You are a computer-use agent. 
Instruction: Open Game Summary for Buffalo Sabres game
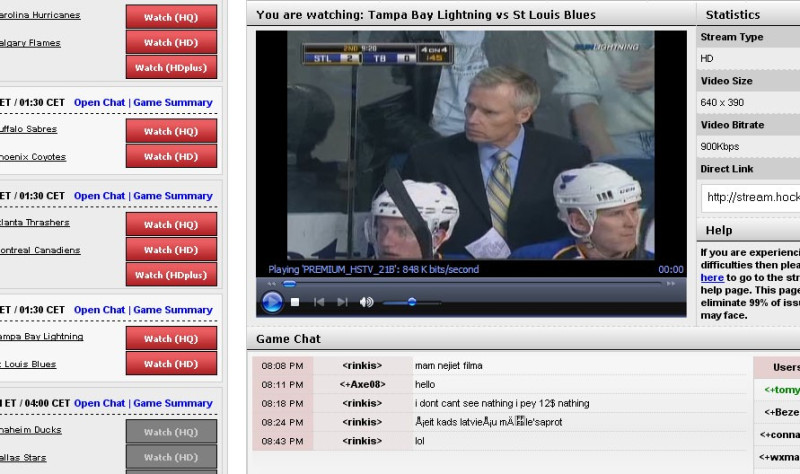[x=173, y=103]
